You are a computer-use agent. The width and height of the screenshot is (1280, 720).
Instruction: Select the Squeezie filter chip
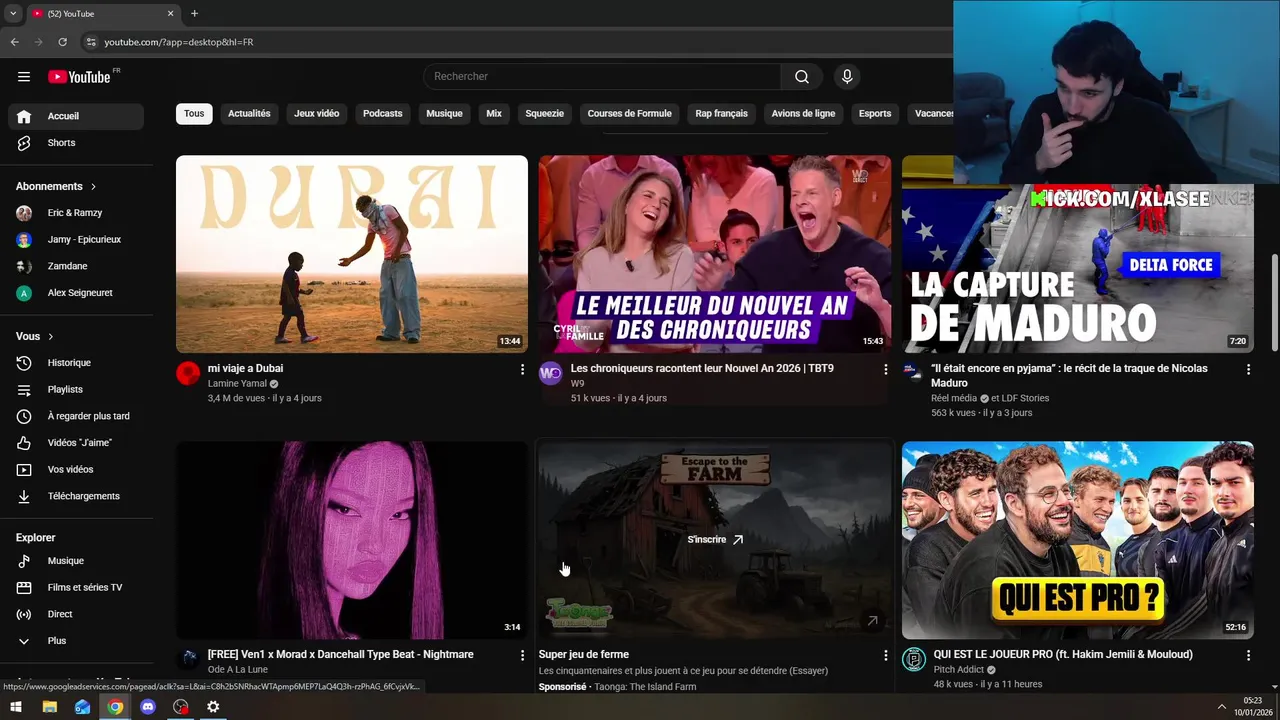point(545,114)
